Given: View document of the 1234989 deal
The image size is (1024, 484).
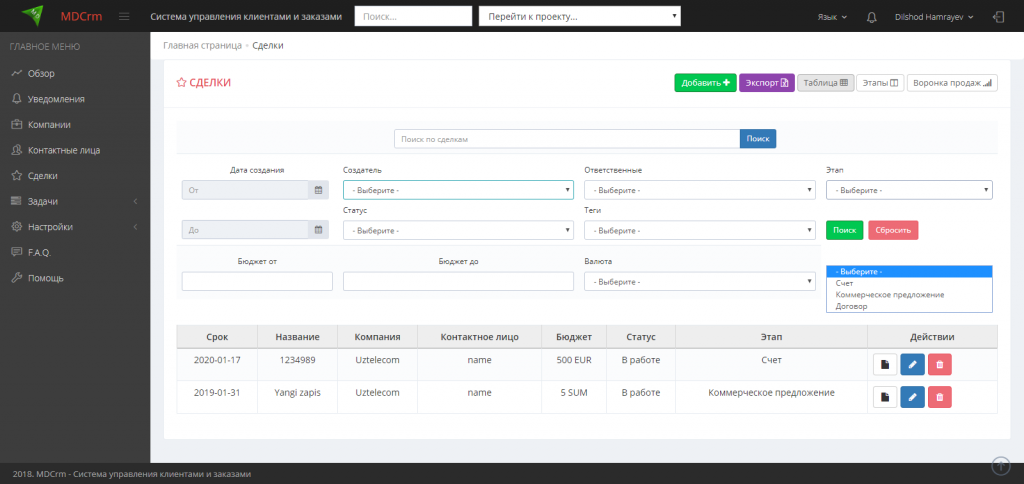Looking at the screenshot, I should [x=885, y=365].
